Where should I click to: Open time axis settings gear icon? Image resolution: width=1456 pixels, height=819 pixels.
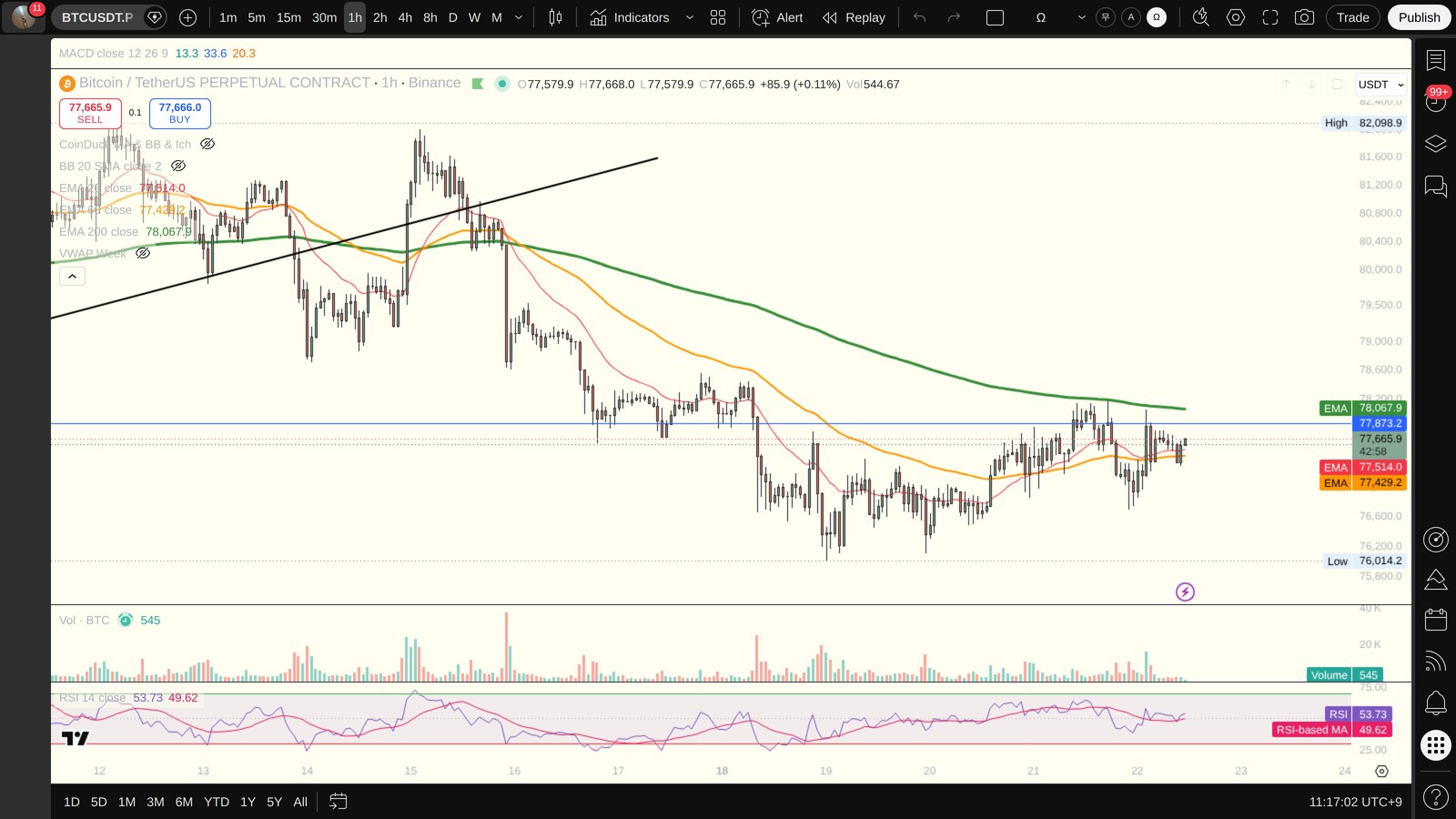coord(1381,772)
